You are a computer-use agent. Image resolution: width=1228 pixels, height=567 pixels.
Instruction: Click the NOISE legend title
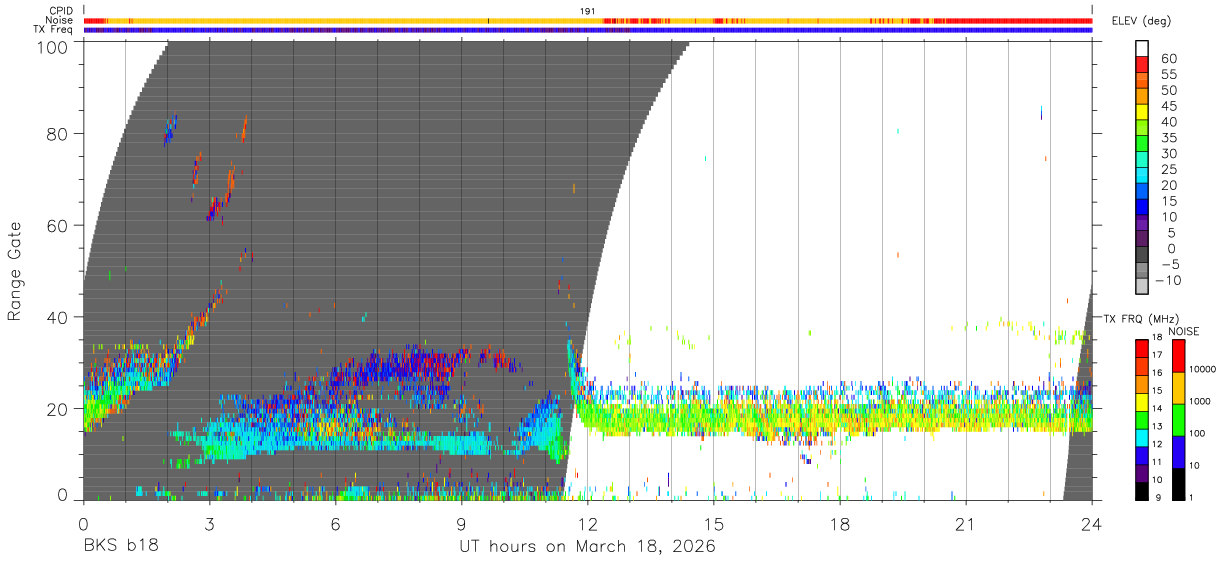pos(1185,331)
